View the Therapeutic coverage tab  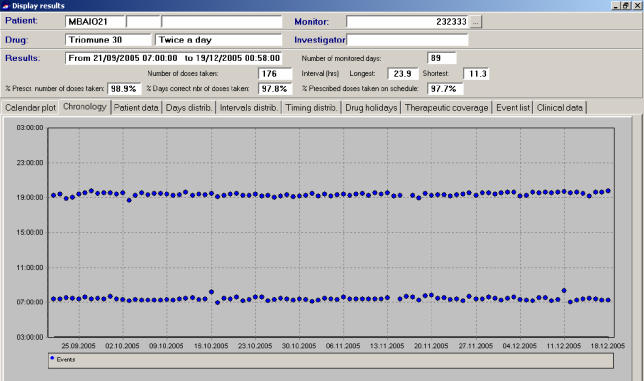[x=446, y=108]
